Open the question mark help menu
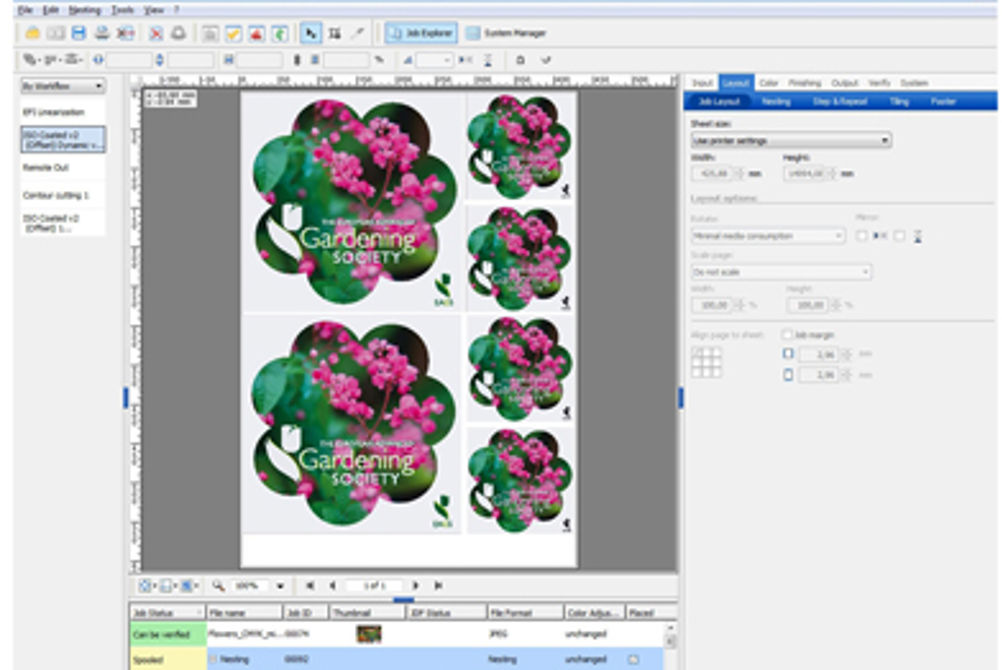The width and height of the screenshot is (1002, 670). 176,10
